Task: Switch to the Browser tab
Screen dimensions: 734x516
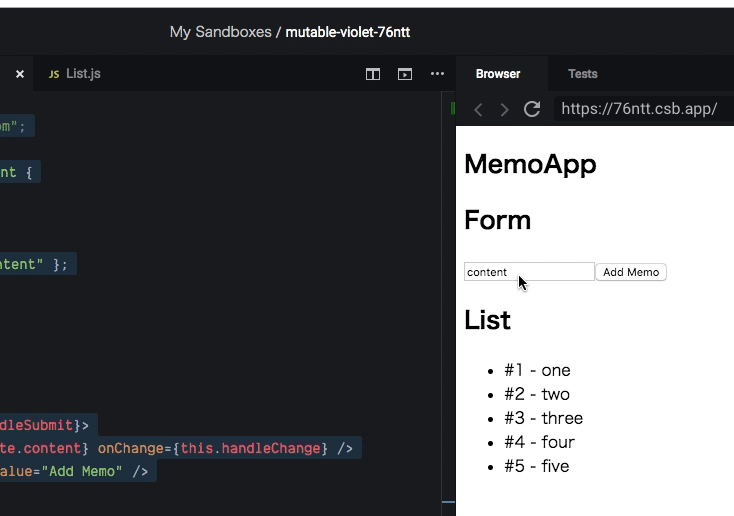Action: [x=498, y=74]
